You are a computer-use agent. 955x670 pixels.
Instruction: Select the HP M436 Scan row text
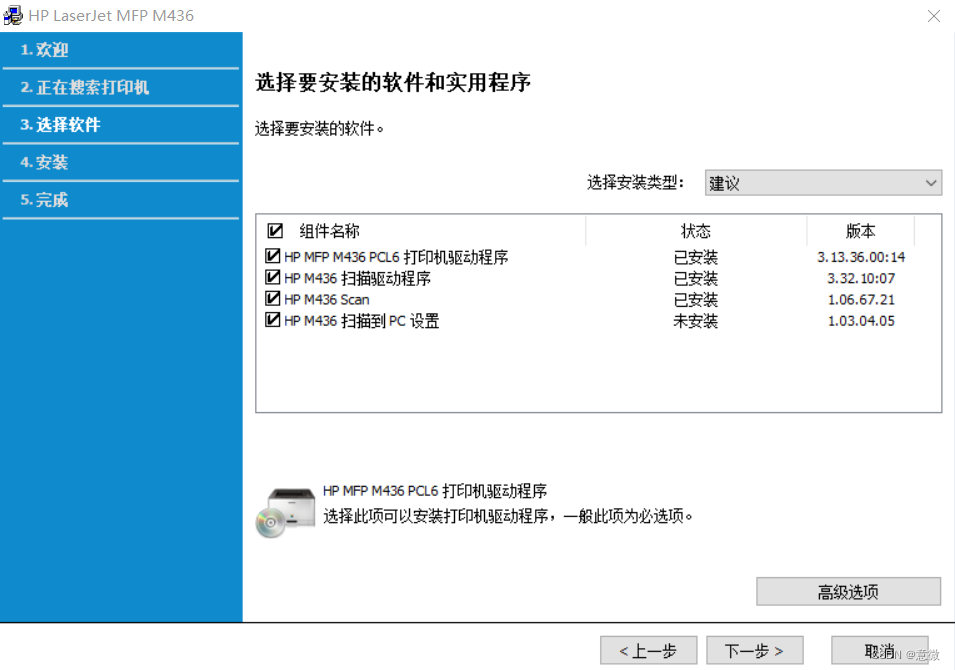[x=327, y=300]
